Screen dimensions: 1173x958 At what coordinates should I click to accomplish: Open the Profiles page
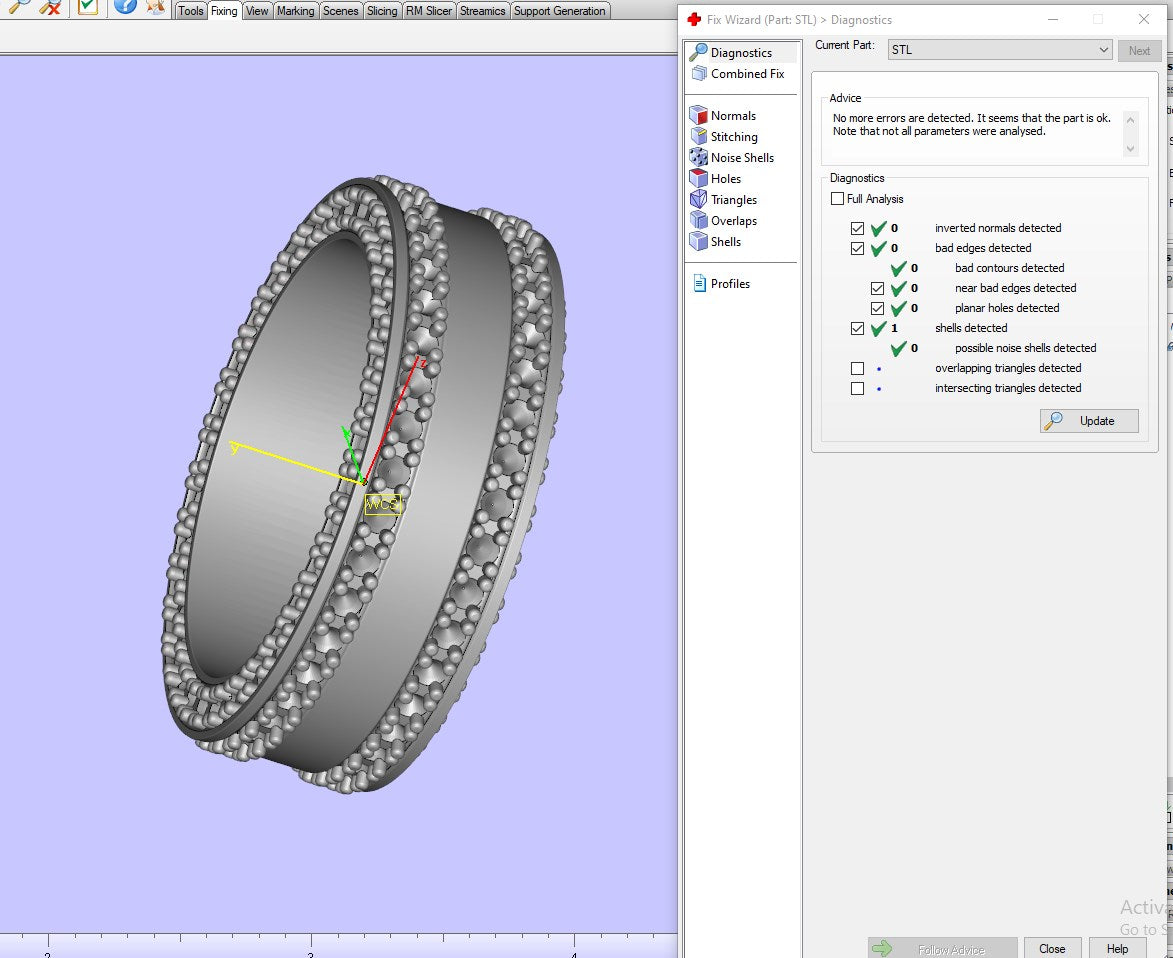729,284
